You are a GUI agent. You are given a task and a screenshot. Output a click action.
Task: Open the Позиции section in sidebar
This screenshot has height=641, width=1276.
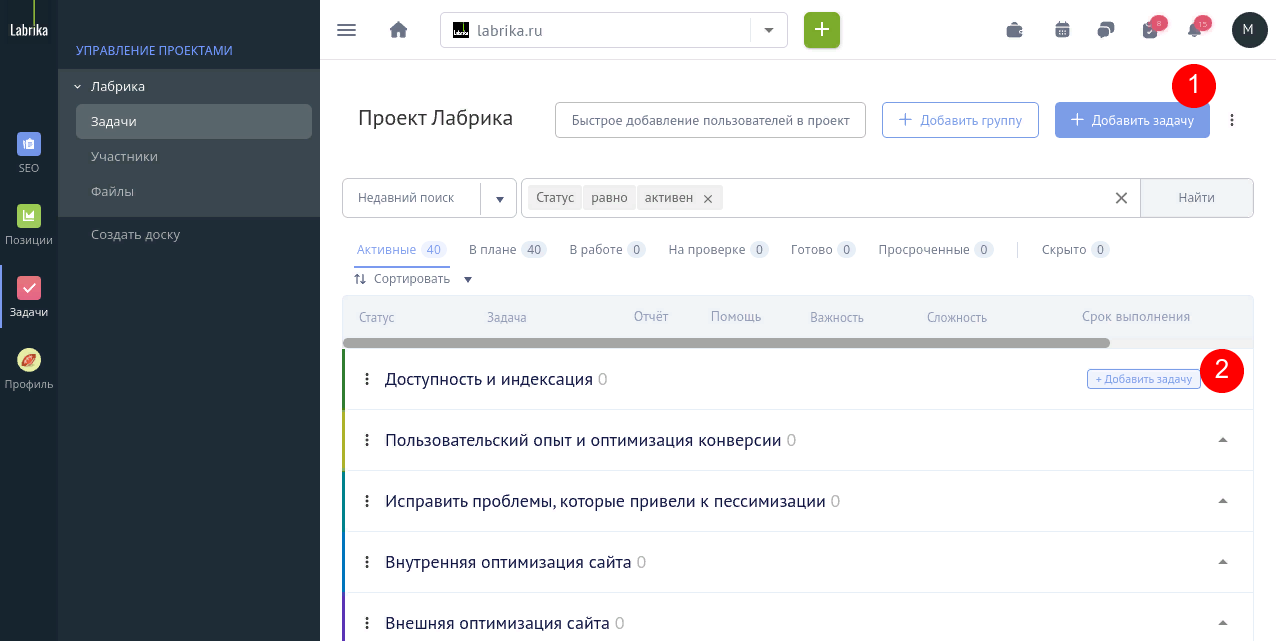[x=29, y=225]
